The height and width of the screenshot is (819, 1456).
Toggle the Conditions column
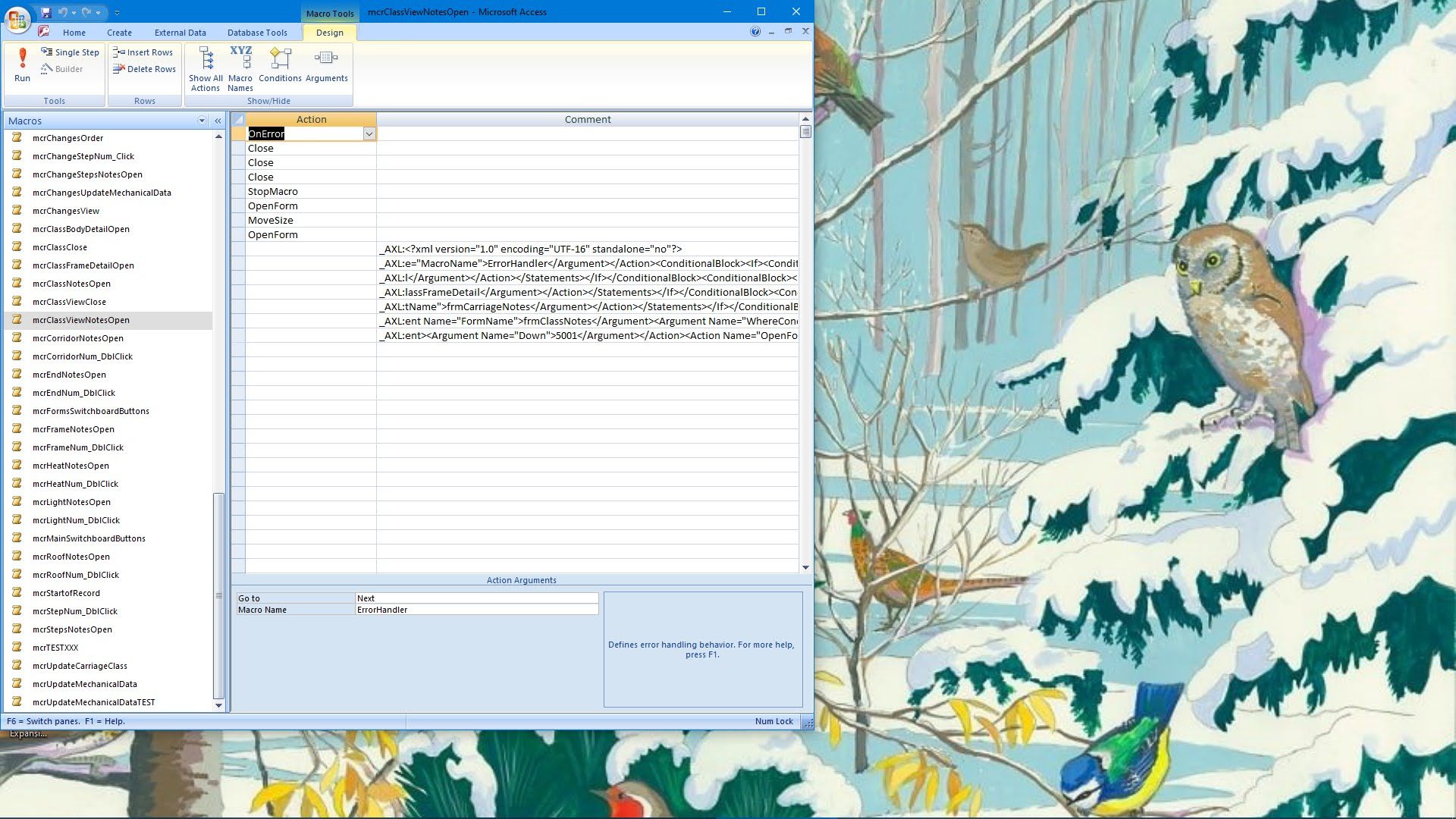click(280, 66)
